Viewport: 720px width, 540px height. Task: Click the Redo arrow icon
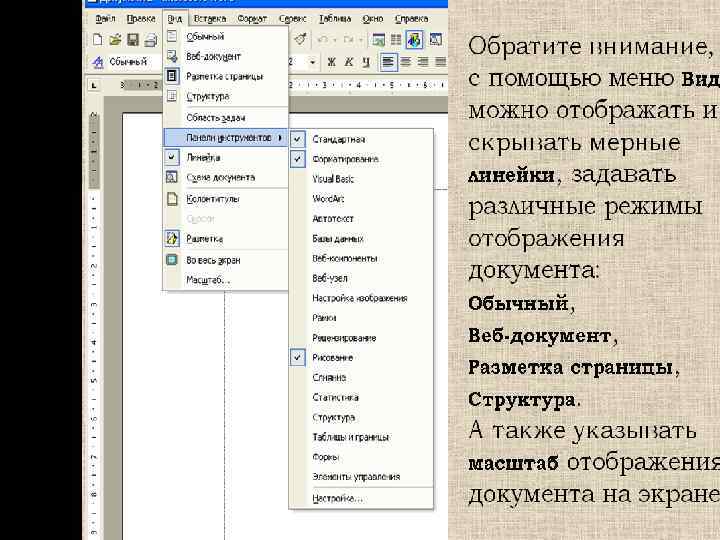[x=349, y=40]
